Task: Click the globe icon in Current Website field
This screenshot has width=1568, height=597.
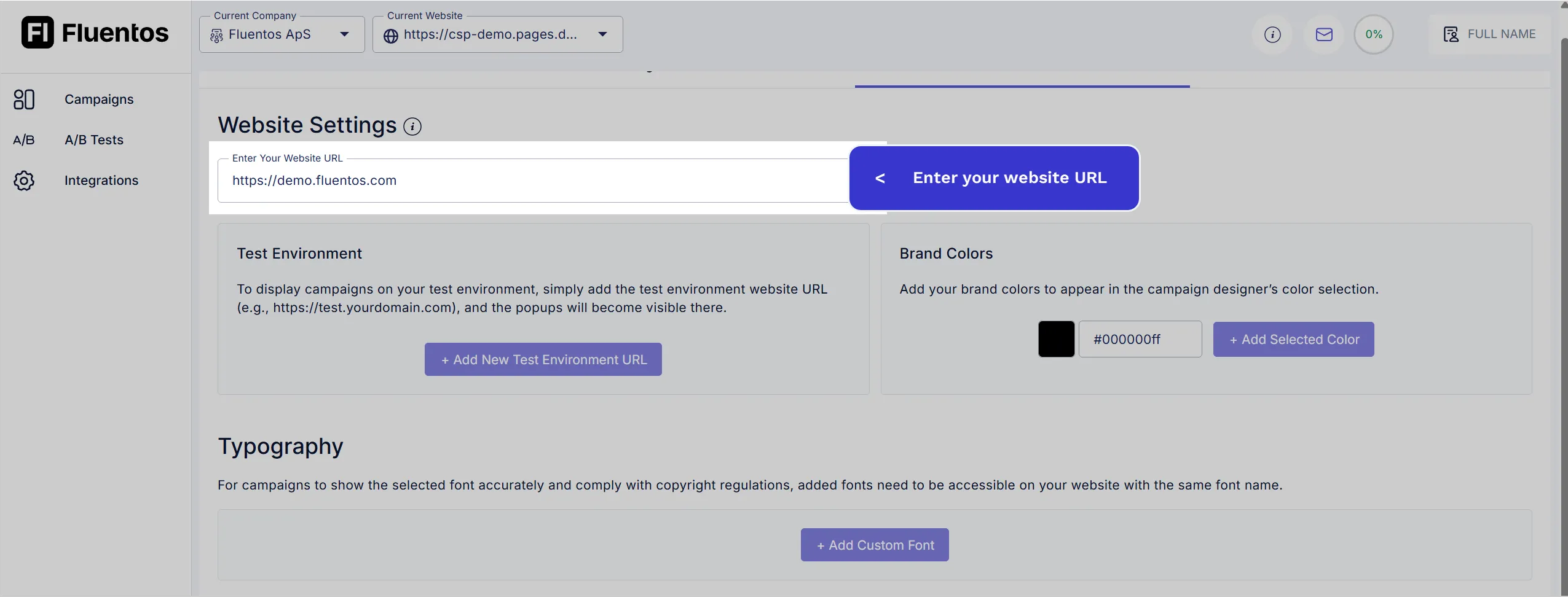Action: [392, 35]
